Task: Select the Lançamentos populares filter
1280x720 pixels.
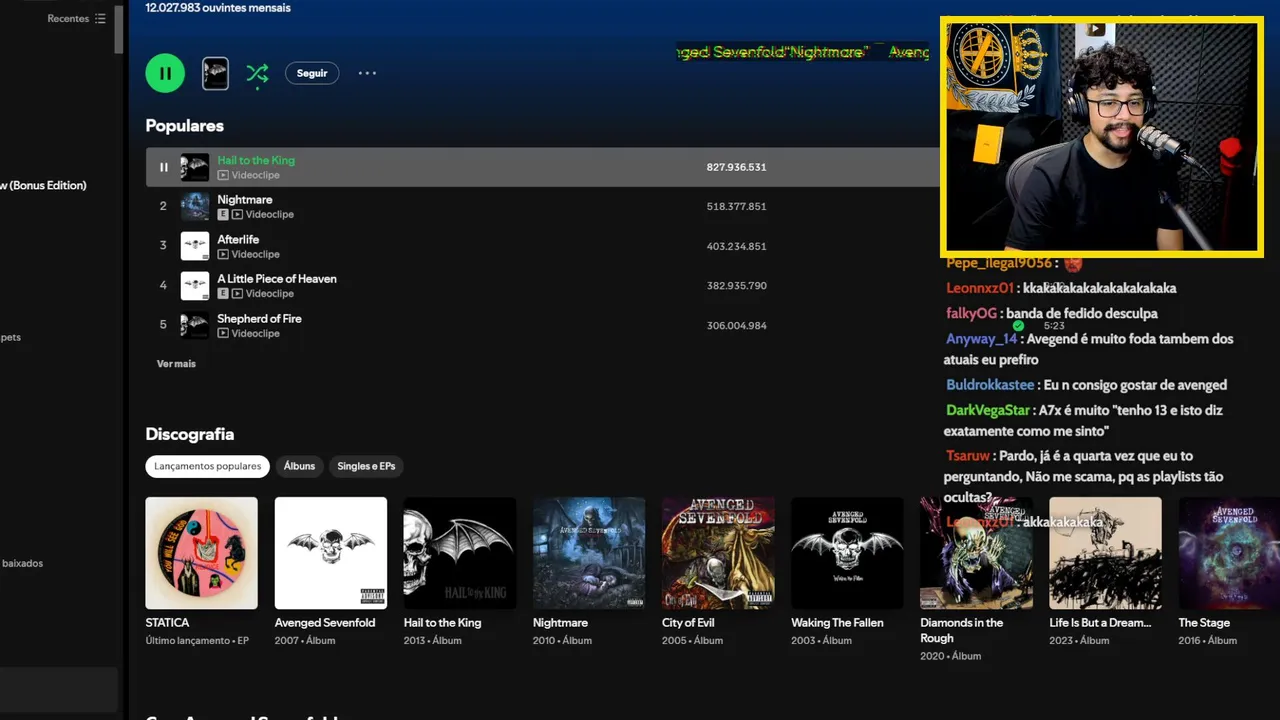Action: click(x=208, y=466)
